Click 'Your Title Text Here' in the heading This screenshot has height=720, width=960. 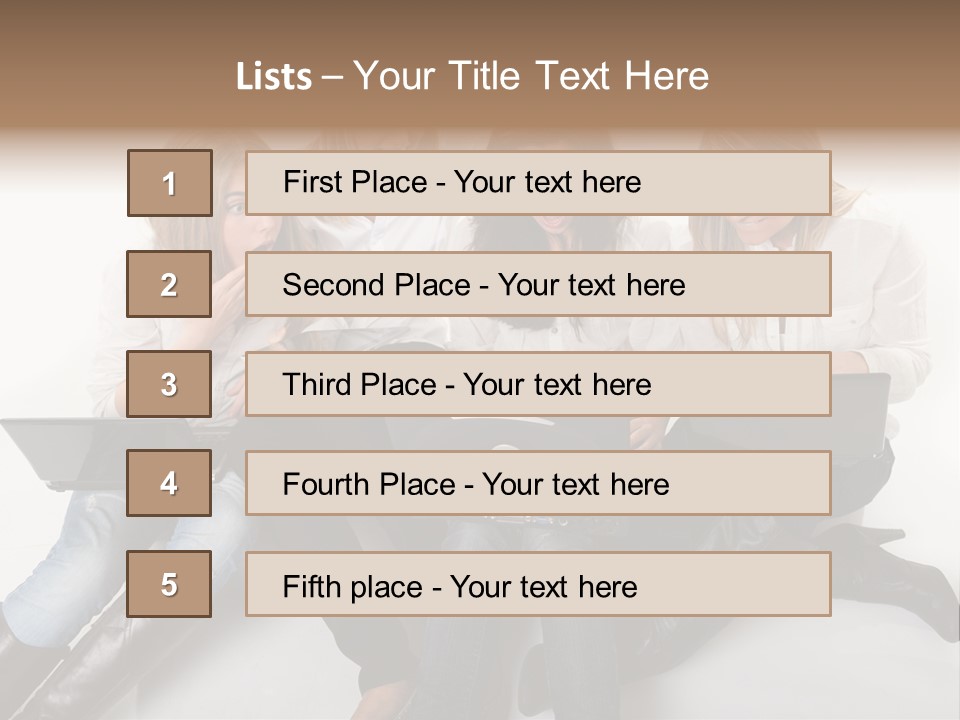point(531,76)
